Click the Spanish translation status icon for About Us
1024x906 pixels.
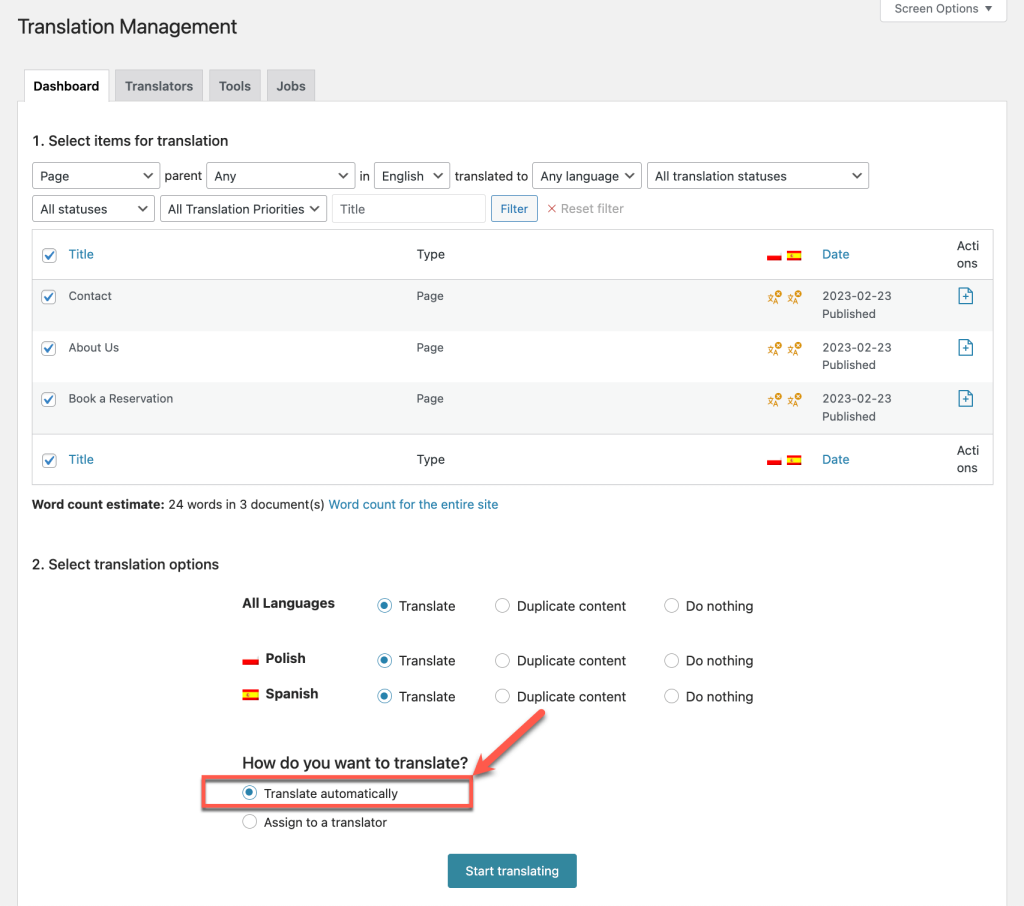point(793,348)
